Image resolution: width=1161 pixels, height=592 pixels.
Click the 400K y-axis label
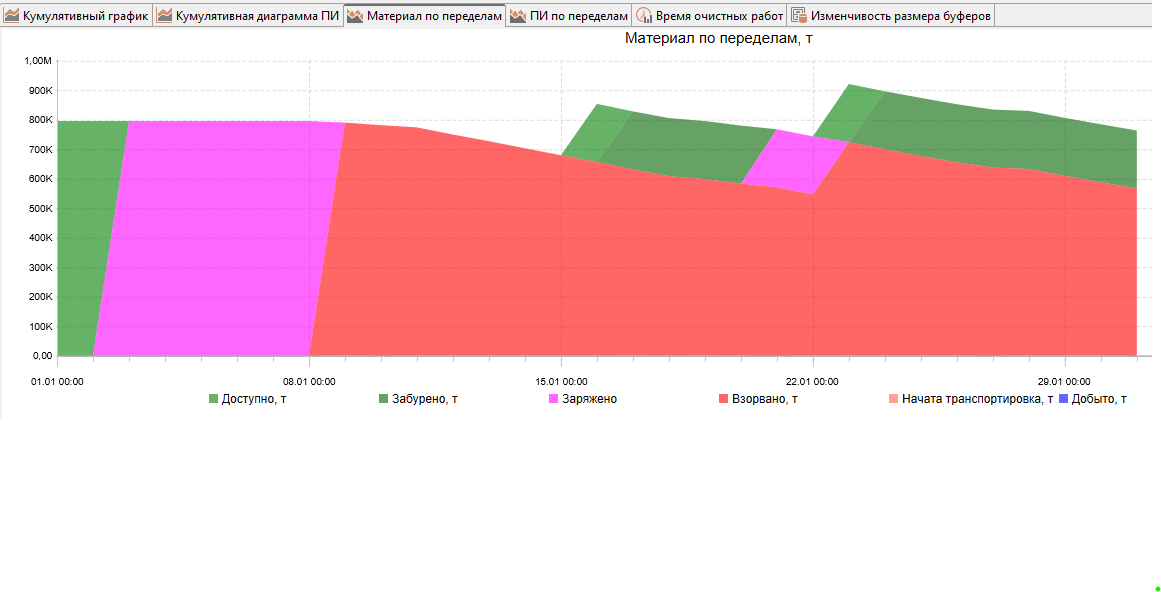pyautogui.click(x=40, y=238)
